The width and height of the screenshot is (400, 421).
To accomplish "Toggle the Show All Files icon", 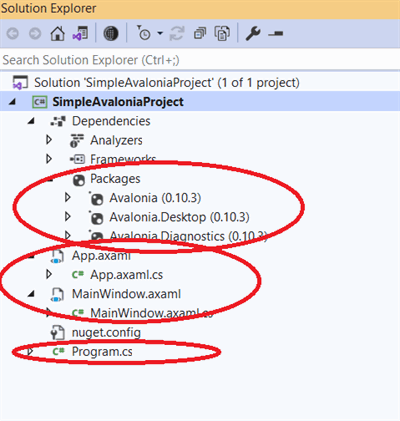I will pyautogui.click(x=222, y=34).
